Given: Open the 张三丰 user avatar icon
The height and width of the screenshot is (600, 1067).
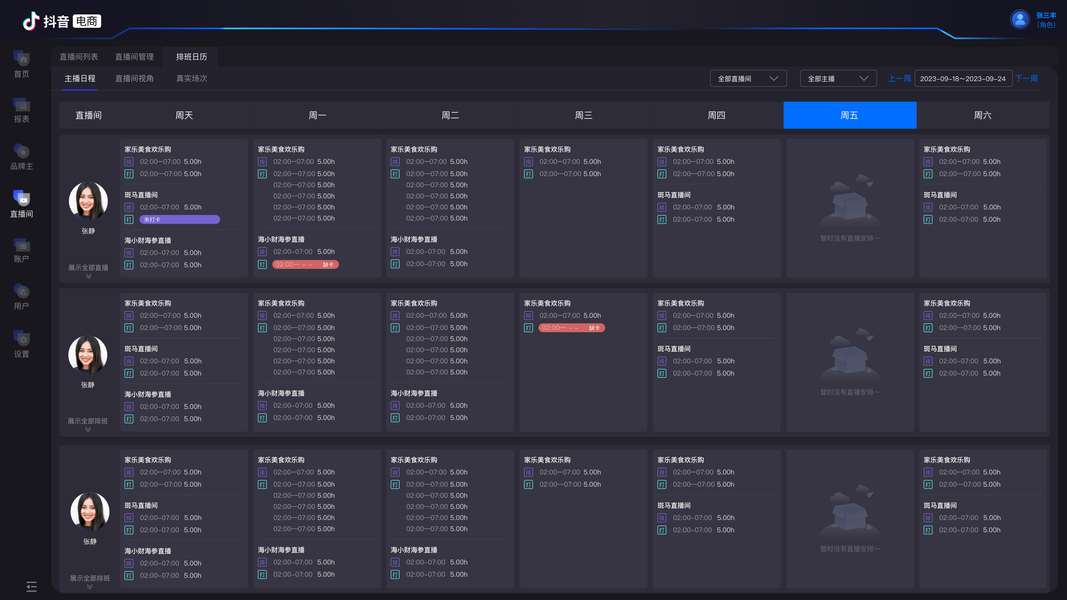Looking at the screenshot, I should pos(1019,20).
